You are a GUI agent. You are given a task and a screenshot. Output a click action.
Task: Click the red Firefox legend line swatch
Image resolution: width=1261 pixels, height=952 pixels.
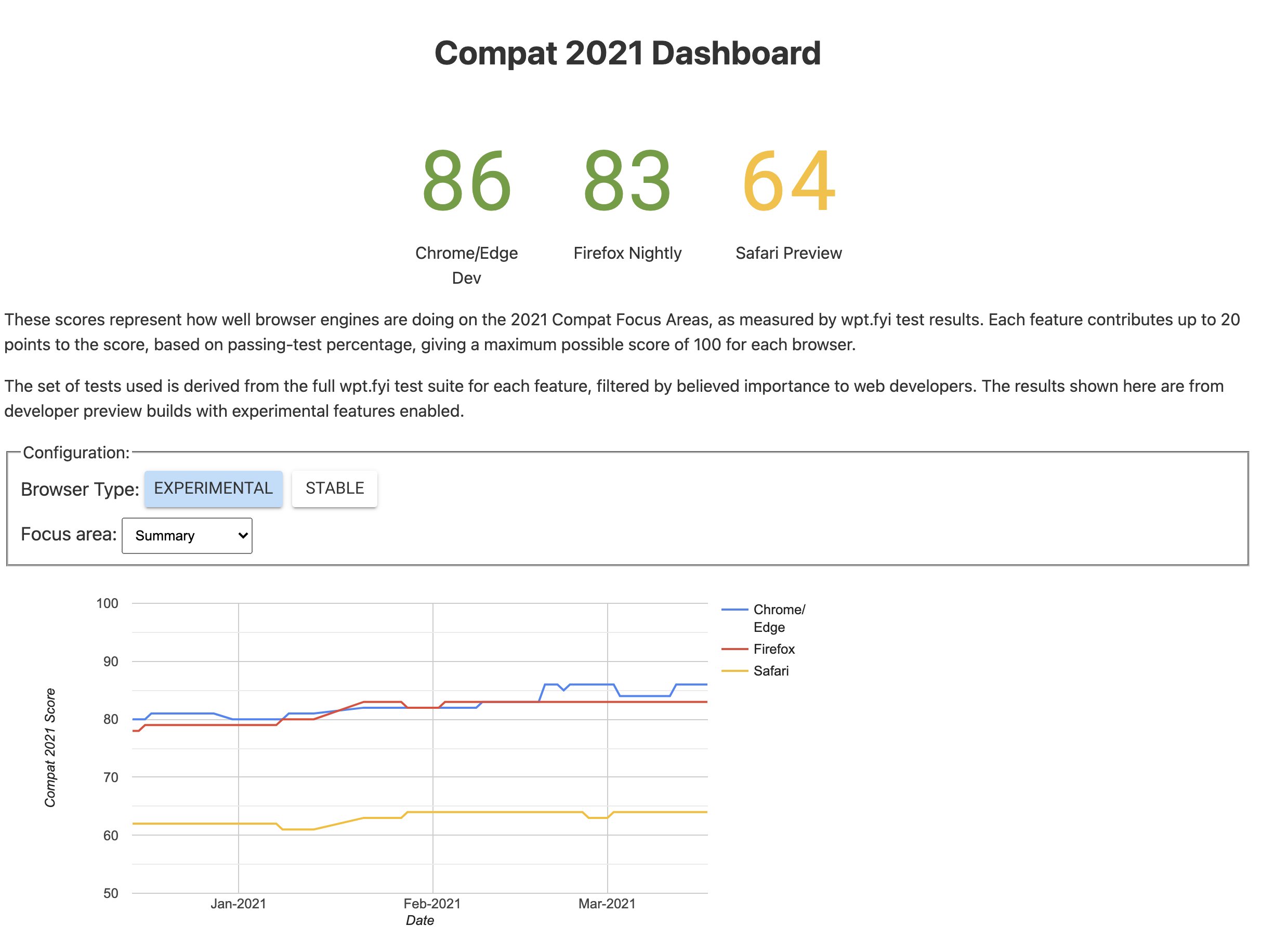734,649
